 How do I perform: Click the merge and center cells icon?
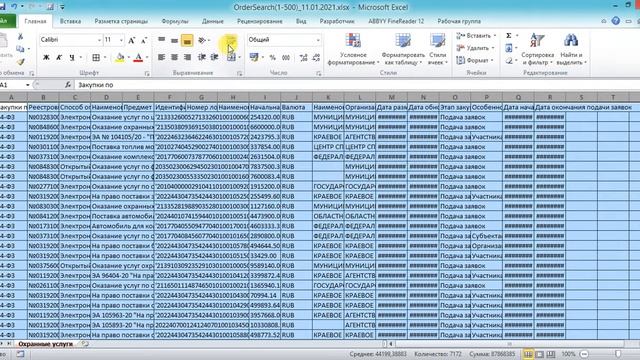coord(231,58)
